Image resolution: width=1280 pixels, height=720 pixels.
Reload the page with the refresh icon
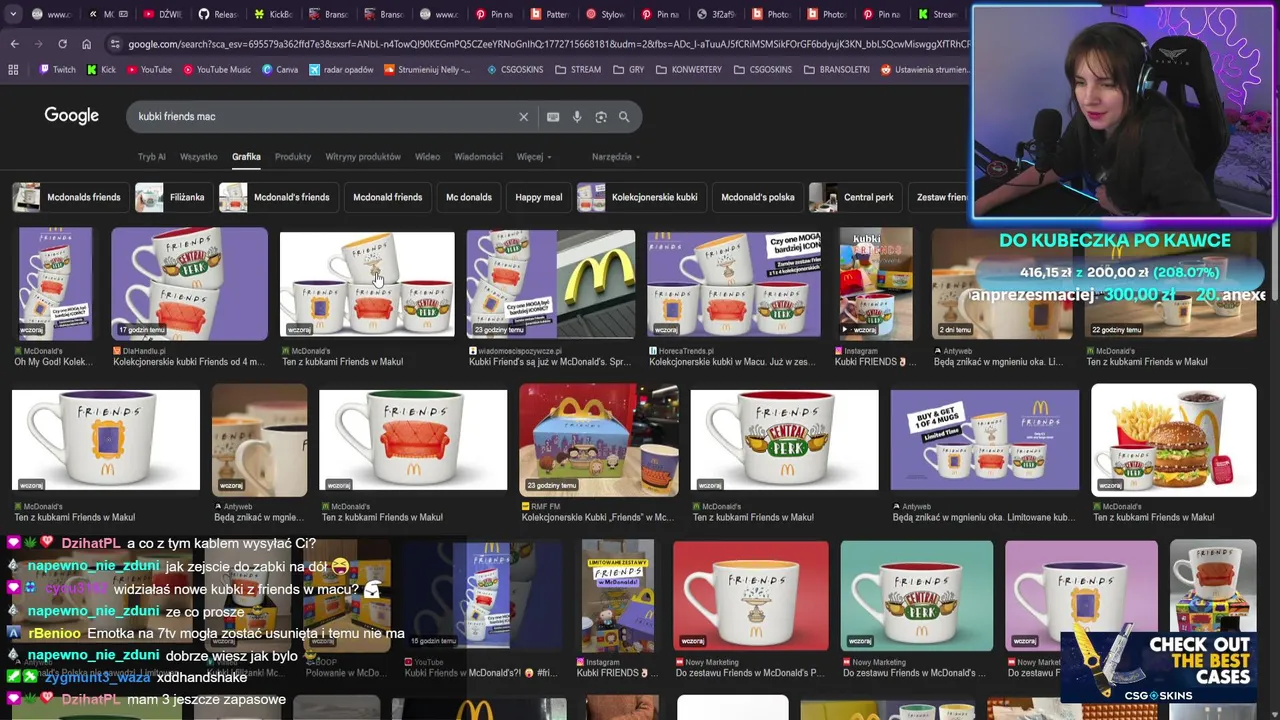tap(62, 44)
